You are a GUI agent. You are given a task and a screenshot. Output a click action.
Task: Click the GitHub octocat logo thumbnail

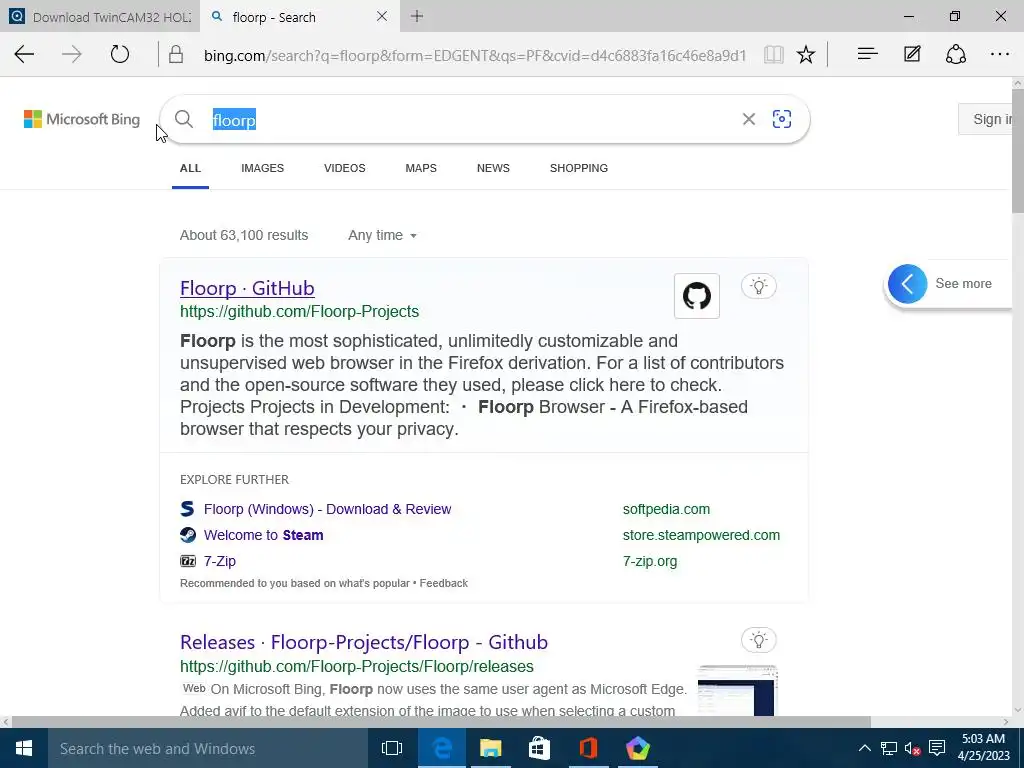(697, 296)
